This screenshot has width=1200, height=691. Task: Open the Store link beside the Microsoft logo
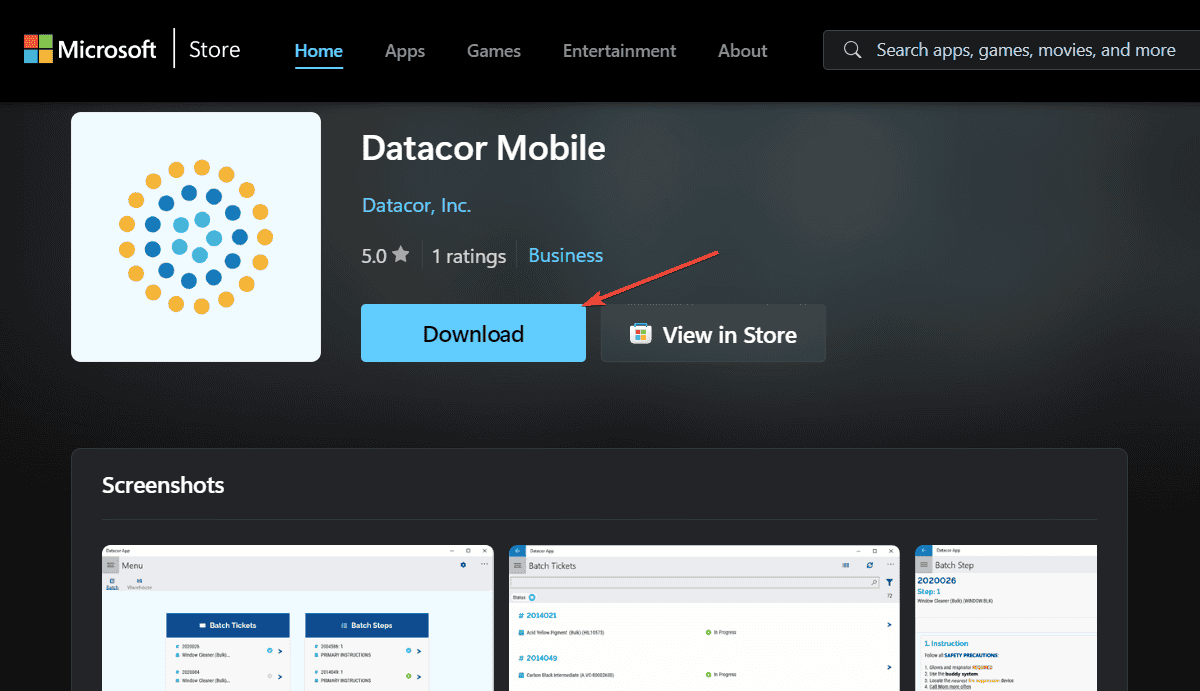214,49
